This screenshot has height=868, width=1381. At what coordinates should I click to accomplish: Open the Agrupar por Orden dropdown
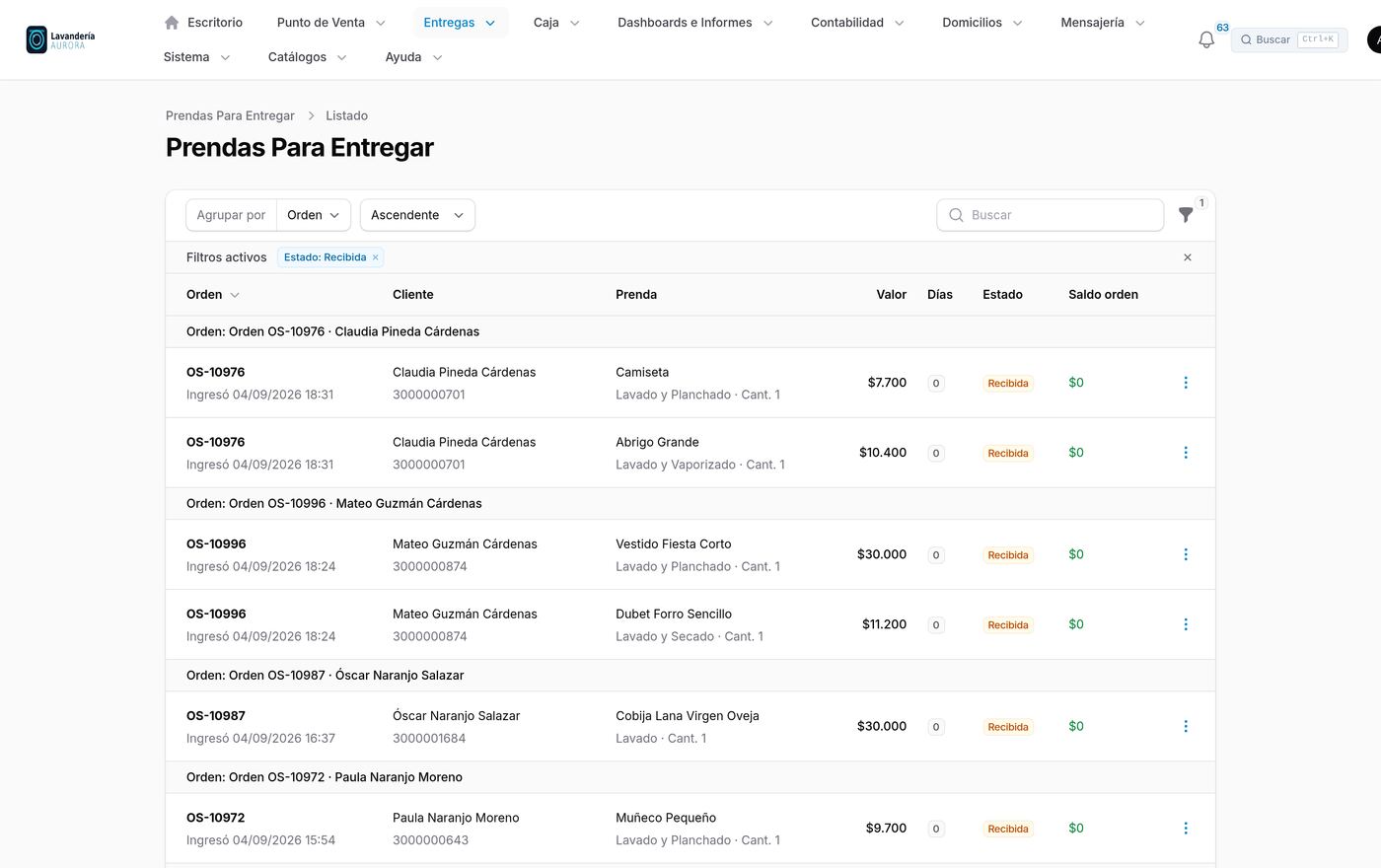coord(314,215)
